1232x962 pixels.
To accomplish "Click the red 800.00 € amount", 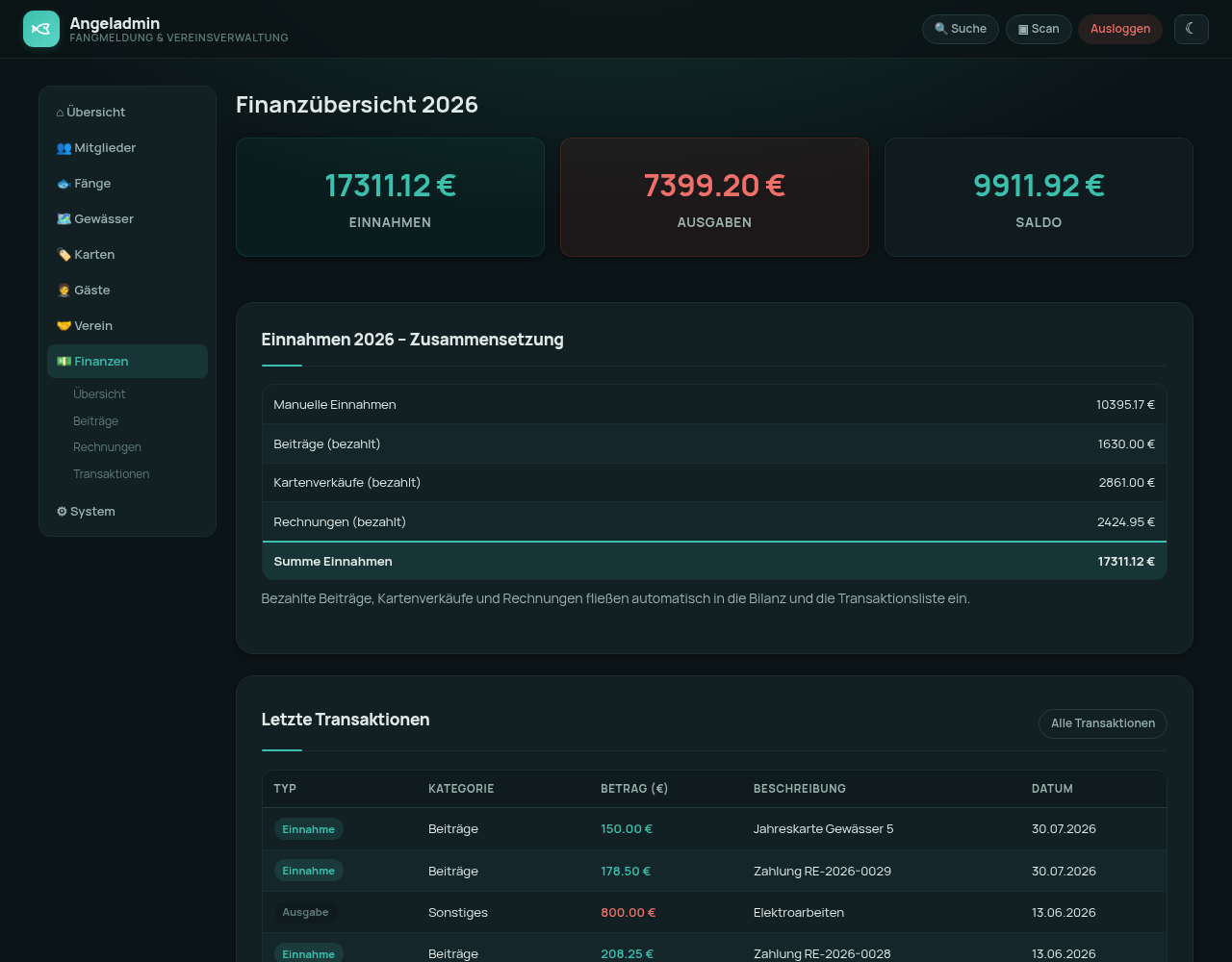I will click(x=628, y=913).
